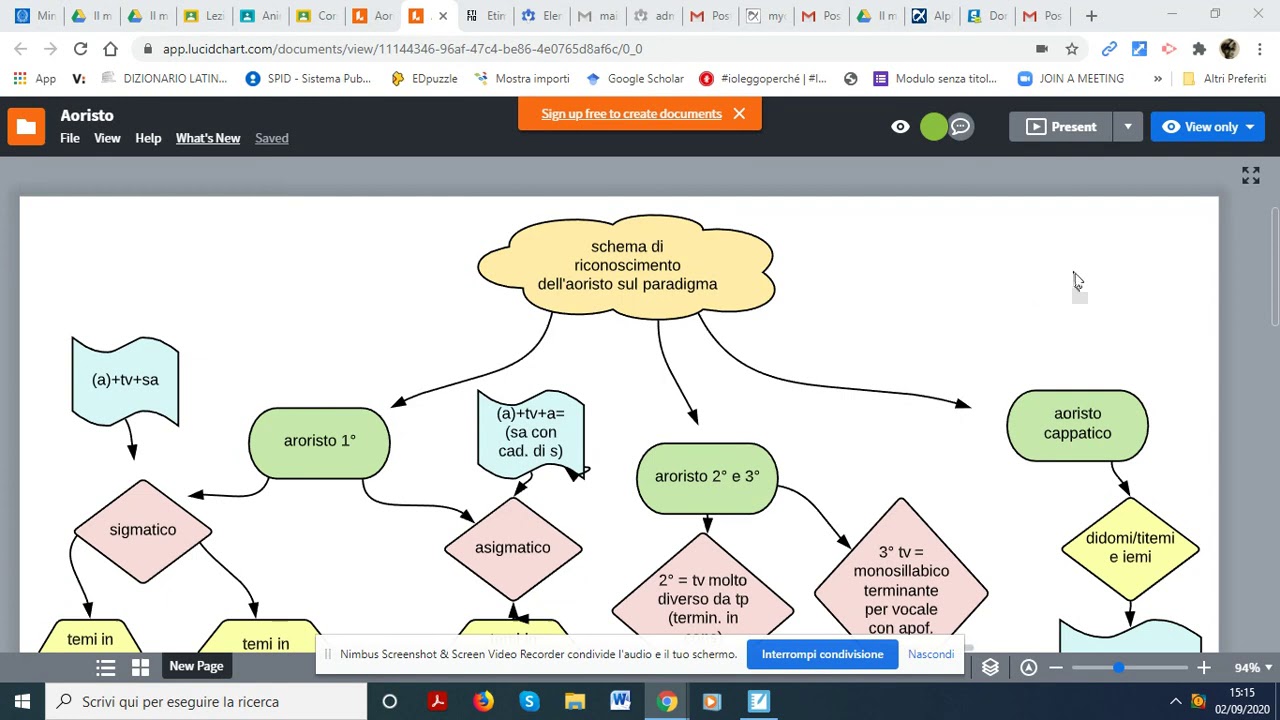Open Word from the taskbar
Screen dimensions: 1280x720
point(620,702)
